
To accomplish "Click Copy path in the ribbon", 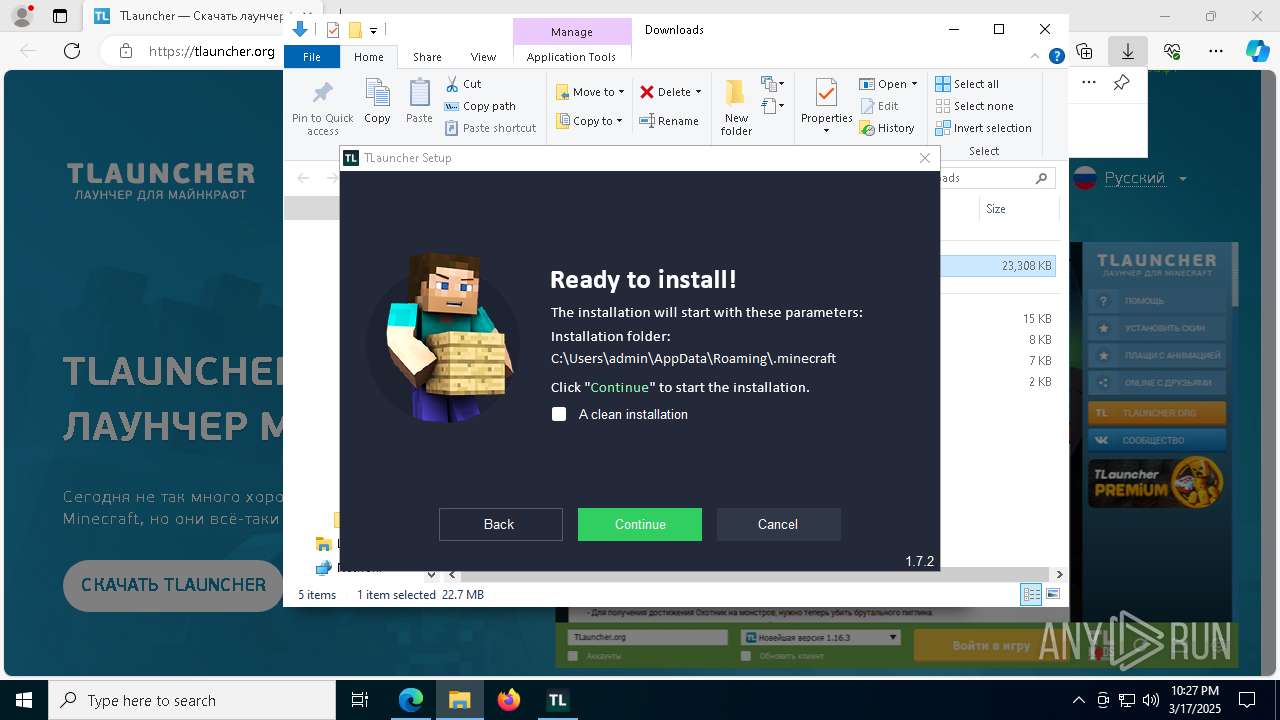I will 480,106.
